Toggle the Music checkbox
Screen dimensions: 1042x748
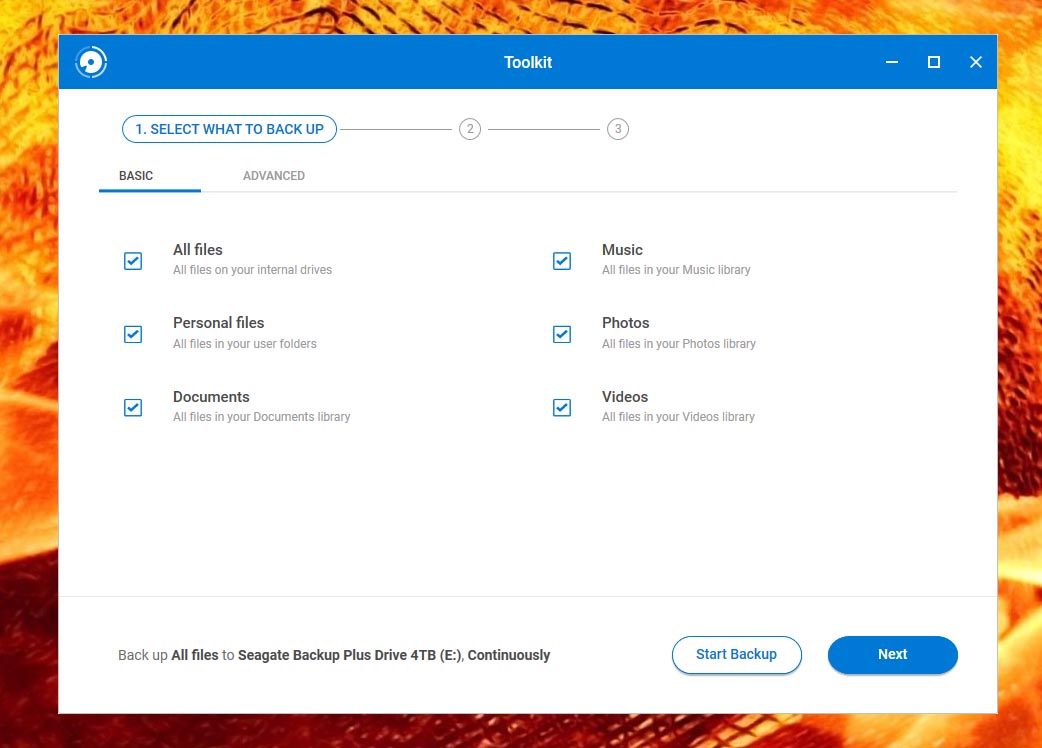click(562, 261)
